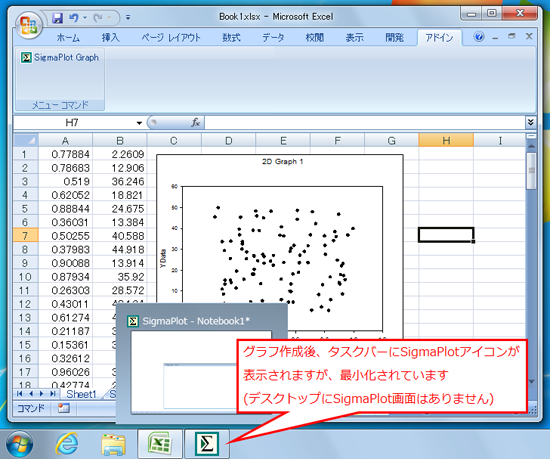Open the Windows Start button

(x=20, y=444)
